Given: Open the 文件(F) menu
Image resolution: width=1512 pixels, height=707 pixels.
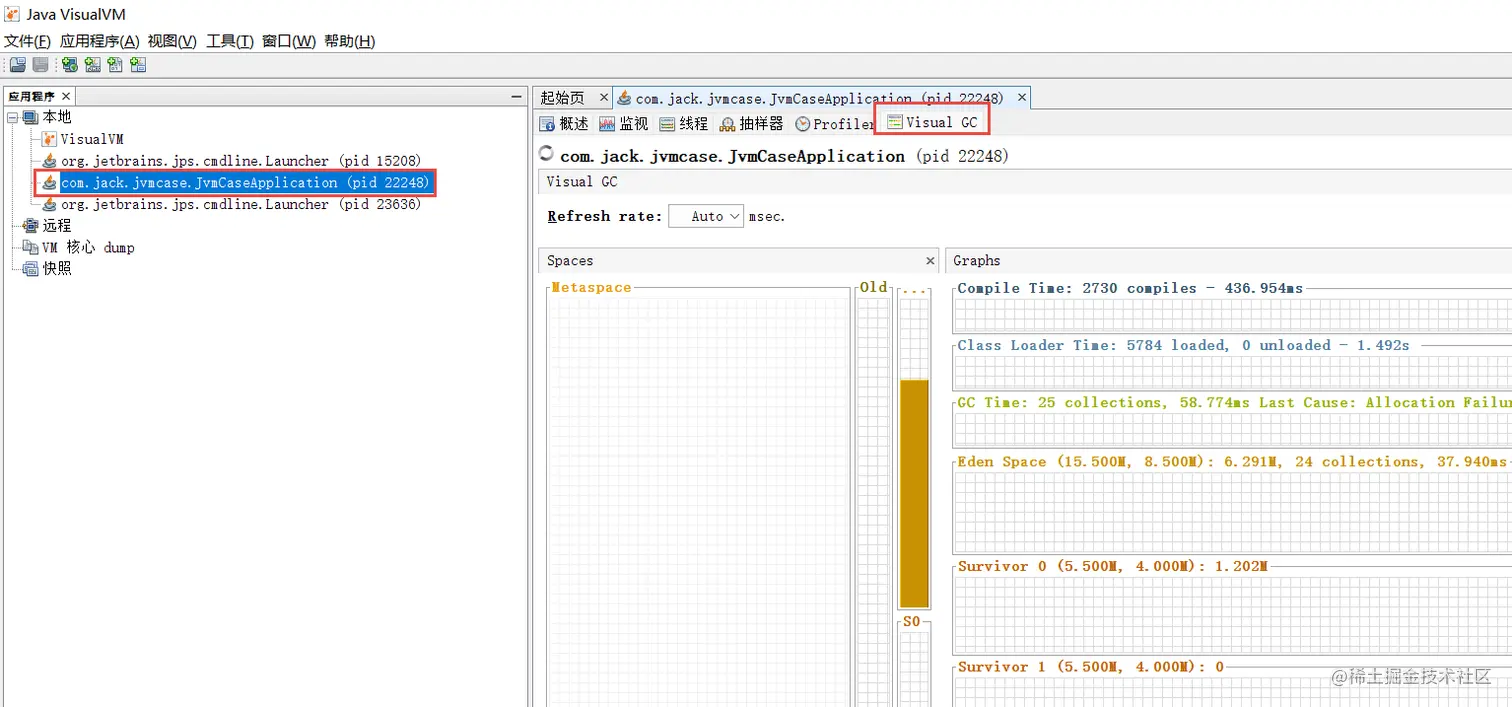Looking at the screenshot, I should tap(27, 41).
